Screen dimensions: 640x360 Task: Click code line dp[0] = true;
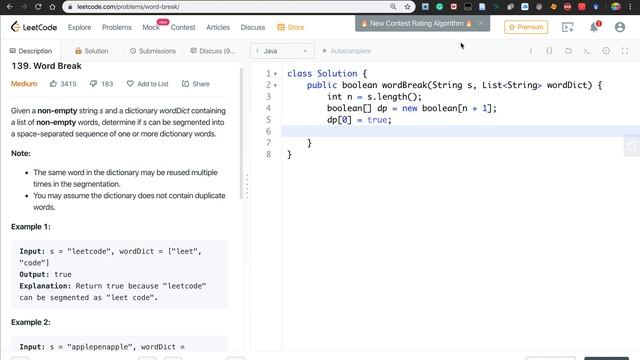[x=359, y=120]
